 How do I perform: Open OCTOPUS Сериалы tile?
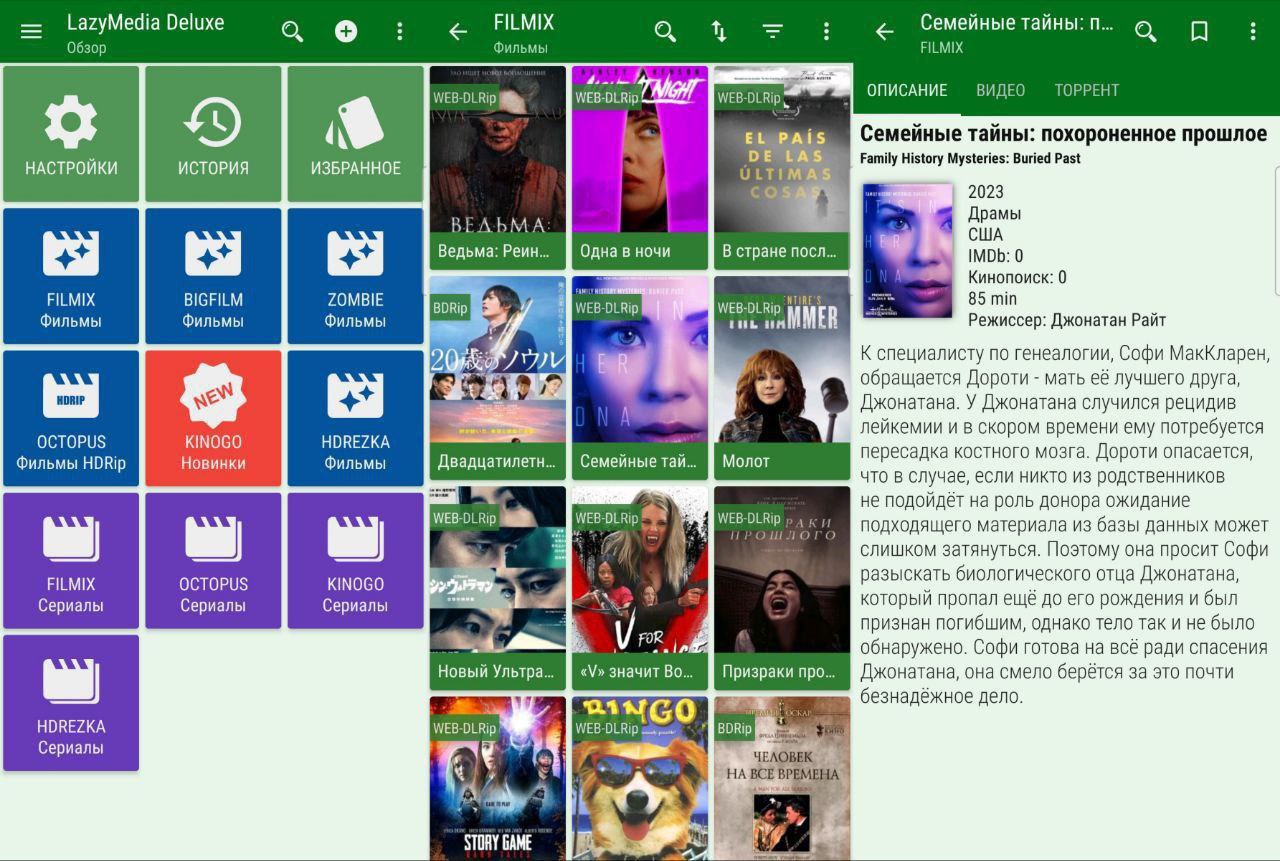(x=213, y=561)
